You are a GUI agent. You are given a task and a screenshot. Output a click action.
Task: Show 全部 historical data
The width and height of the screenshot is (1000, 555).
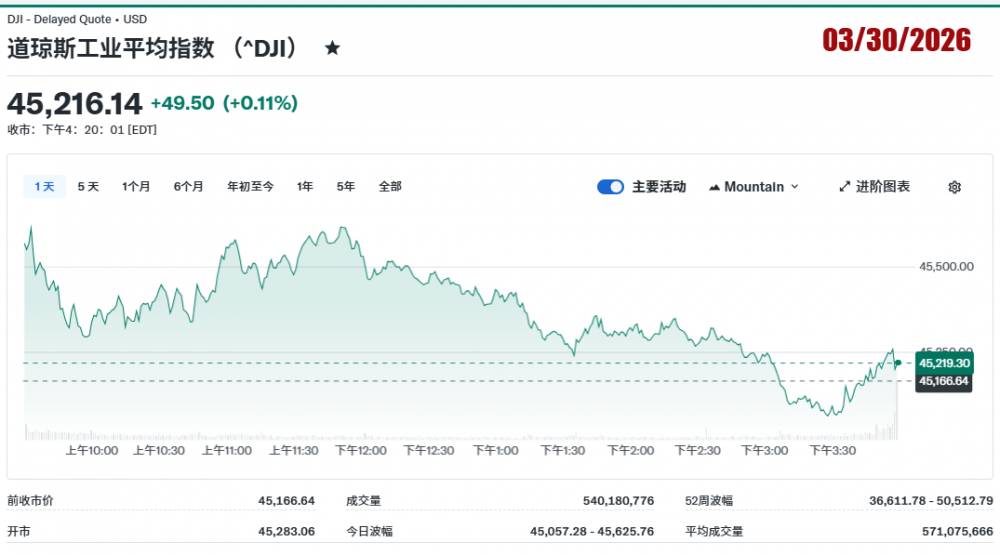point(390,187)
